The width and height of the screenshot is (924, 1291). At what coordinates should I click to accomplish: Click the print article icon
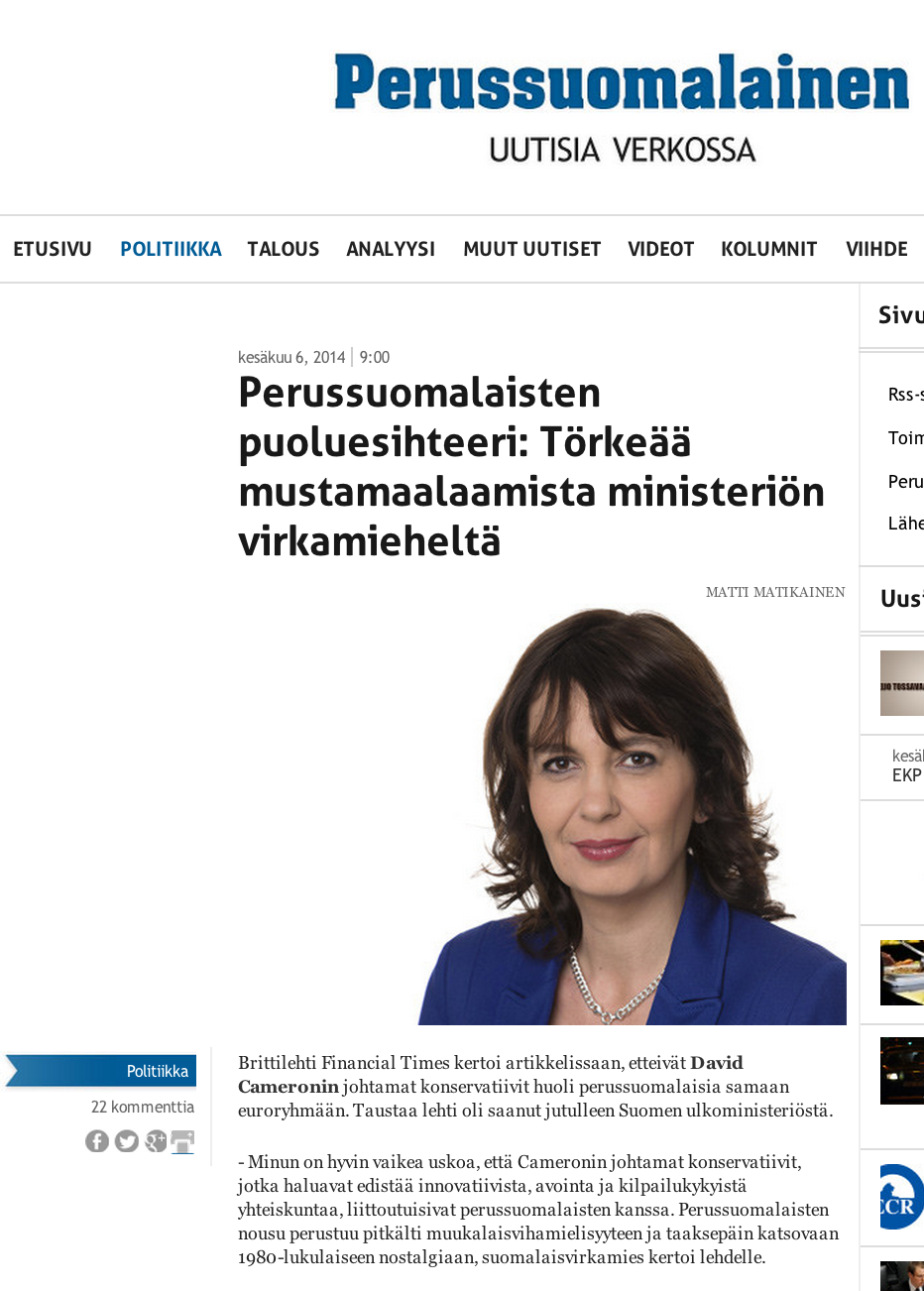click(x=182, y=1141)
